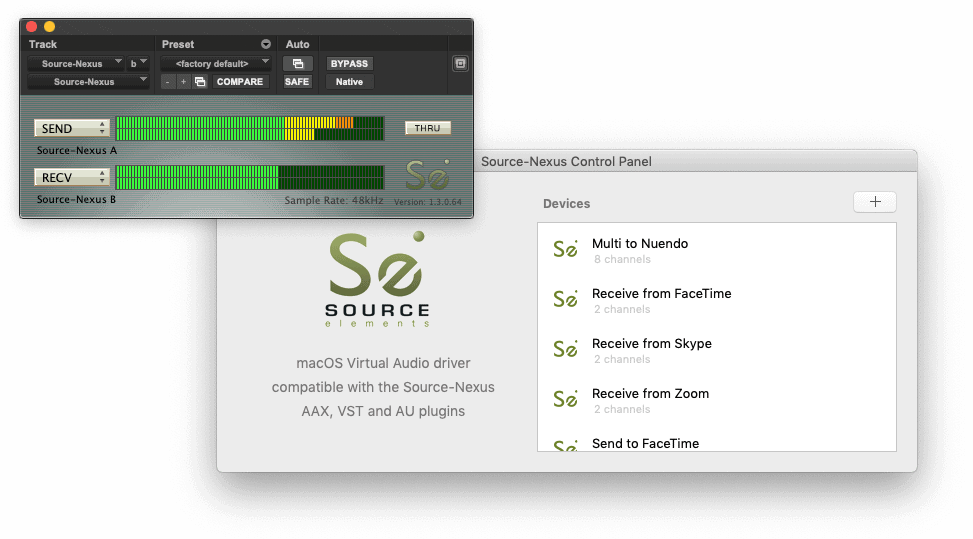Open the Source-Nexus track selector dropdown

click(x=76, y=63)
